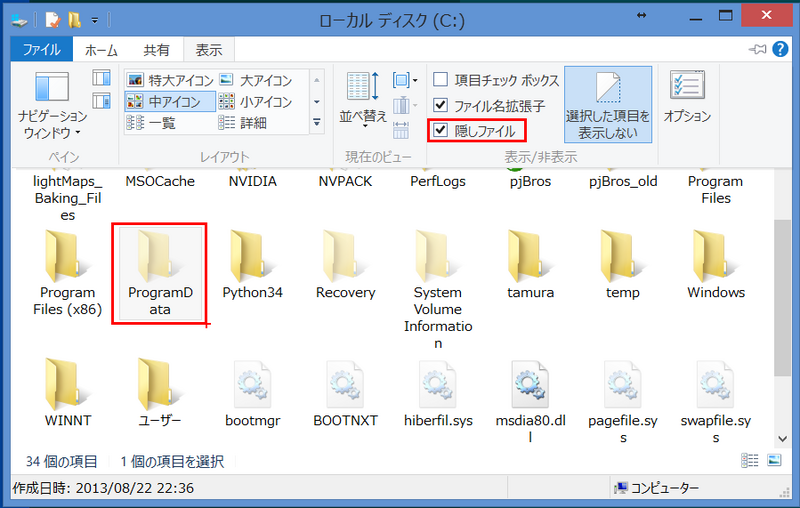Viewport: 800px width, 508px height.
Task: Open the ファイル tab
Action: pos(42,49)
